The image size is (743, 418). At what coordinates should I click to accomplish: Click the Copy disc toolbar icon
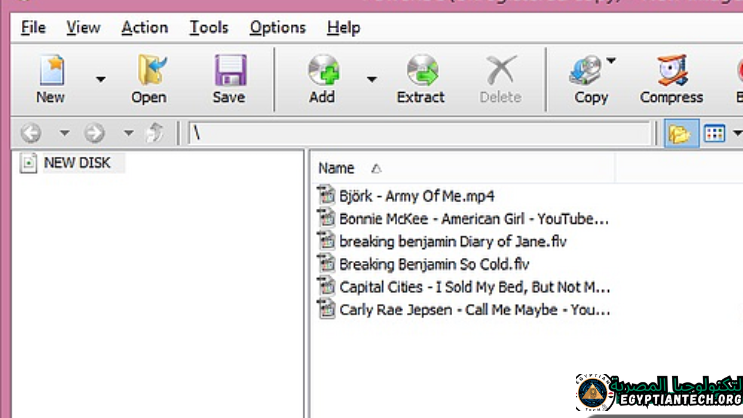(x=588, y=71)
